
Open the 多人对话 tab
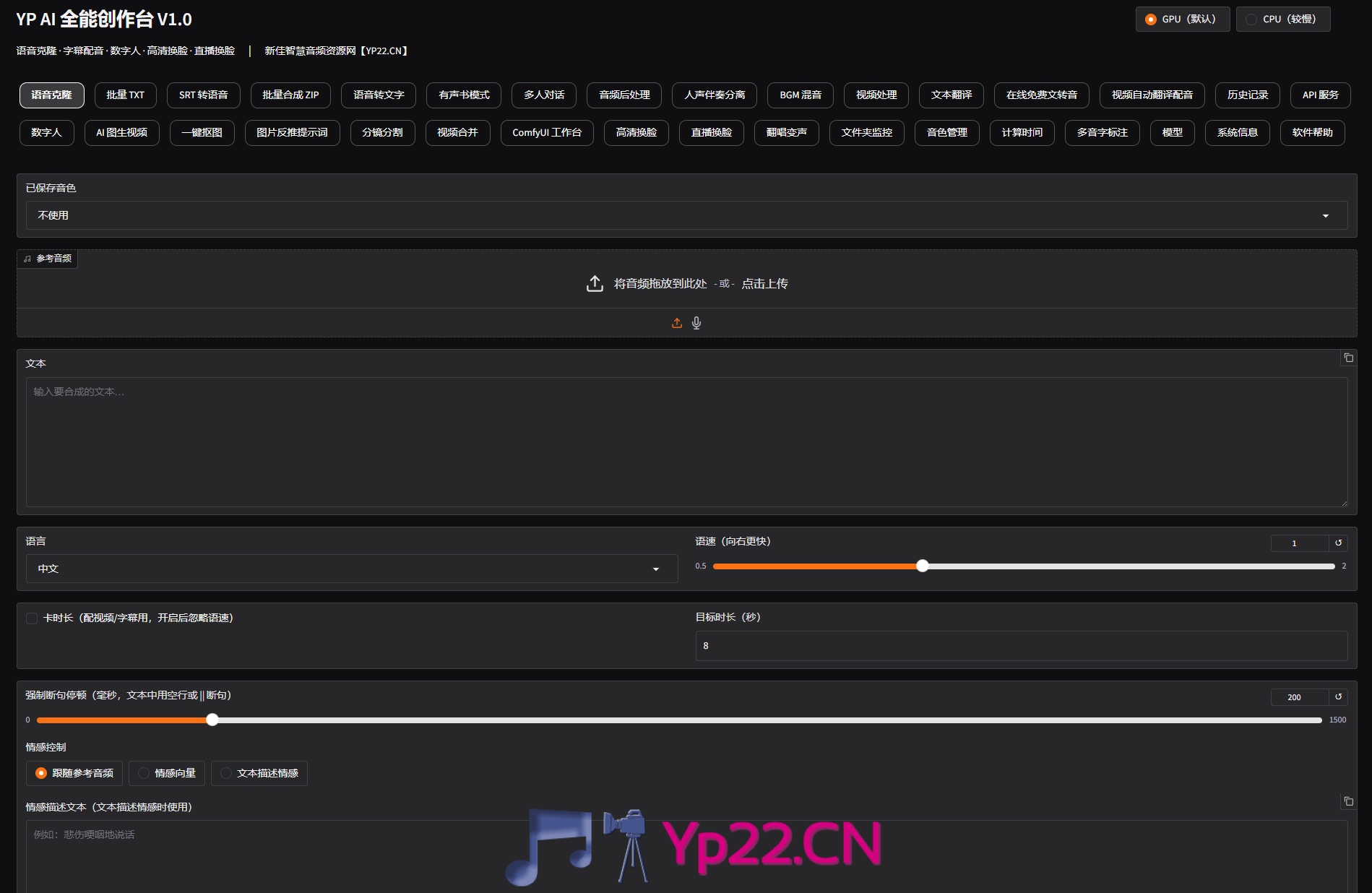click(544, 95)
